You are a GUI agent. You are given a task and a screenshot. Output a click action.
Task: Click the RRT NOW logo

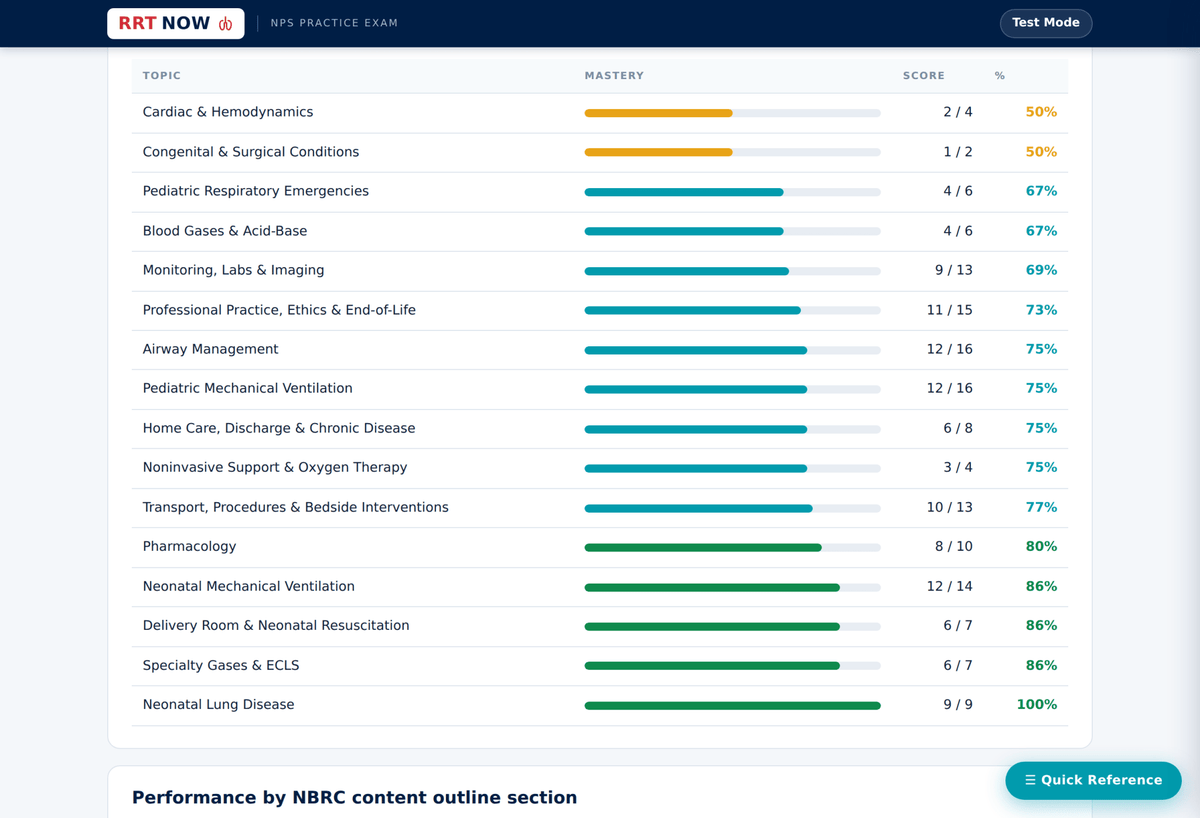click(176, 23)
